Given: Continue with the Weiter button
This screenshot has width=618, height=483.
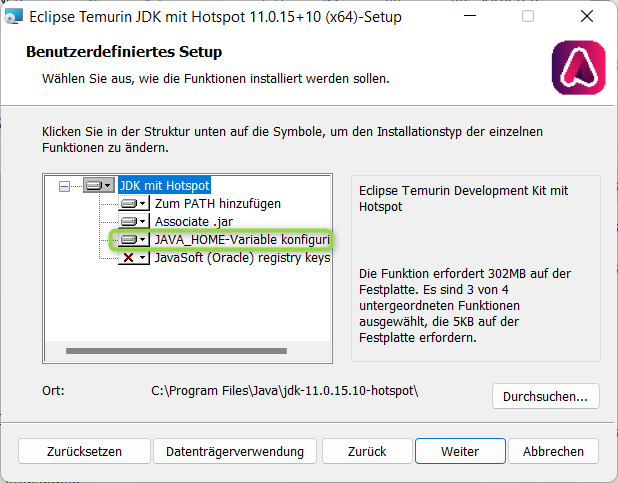Looking at the screenshot, I should click(460, 451).
